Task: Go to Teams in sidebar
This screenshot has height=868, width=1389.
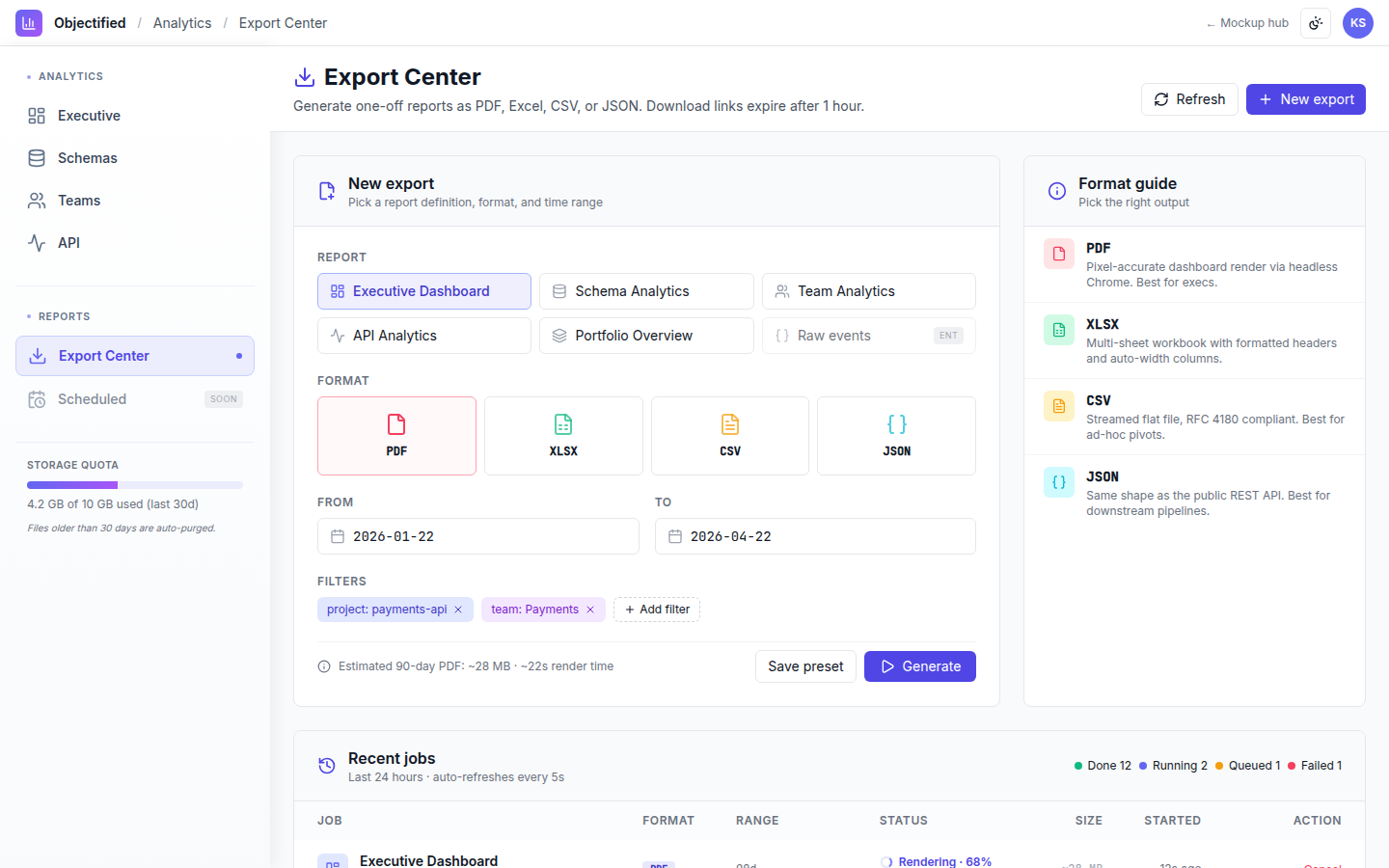Action: (135, 201)
